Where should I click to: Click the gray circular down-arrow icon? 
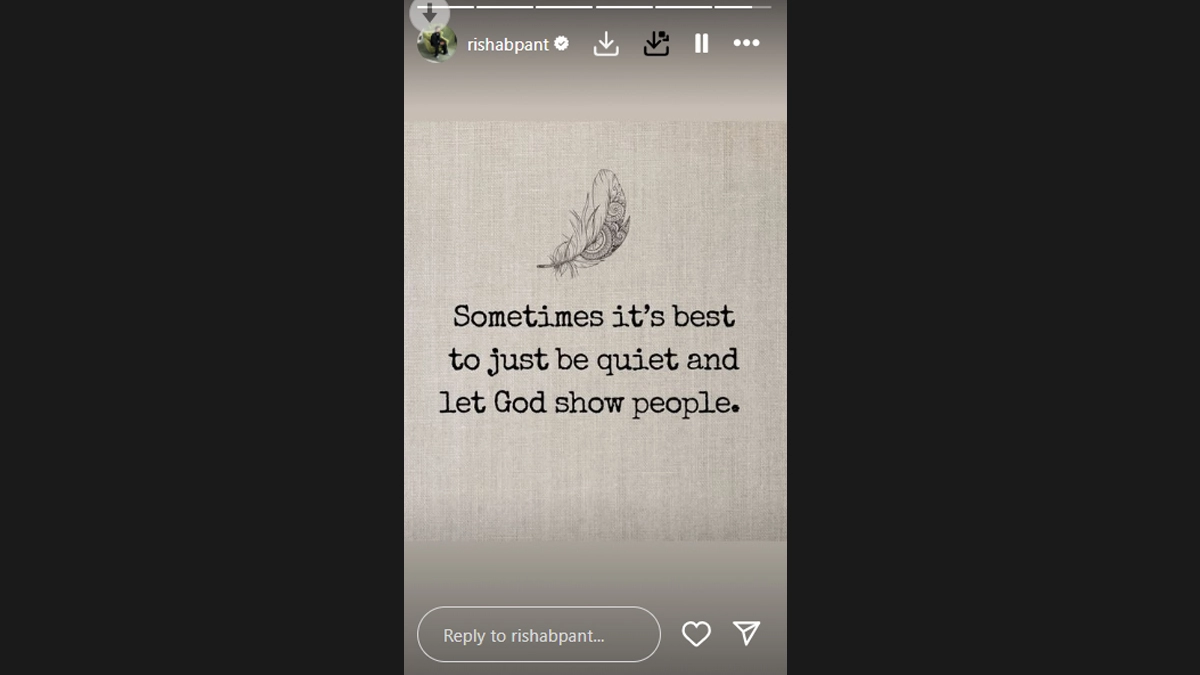point(429,13)
